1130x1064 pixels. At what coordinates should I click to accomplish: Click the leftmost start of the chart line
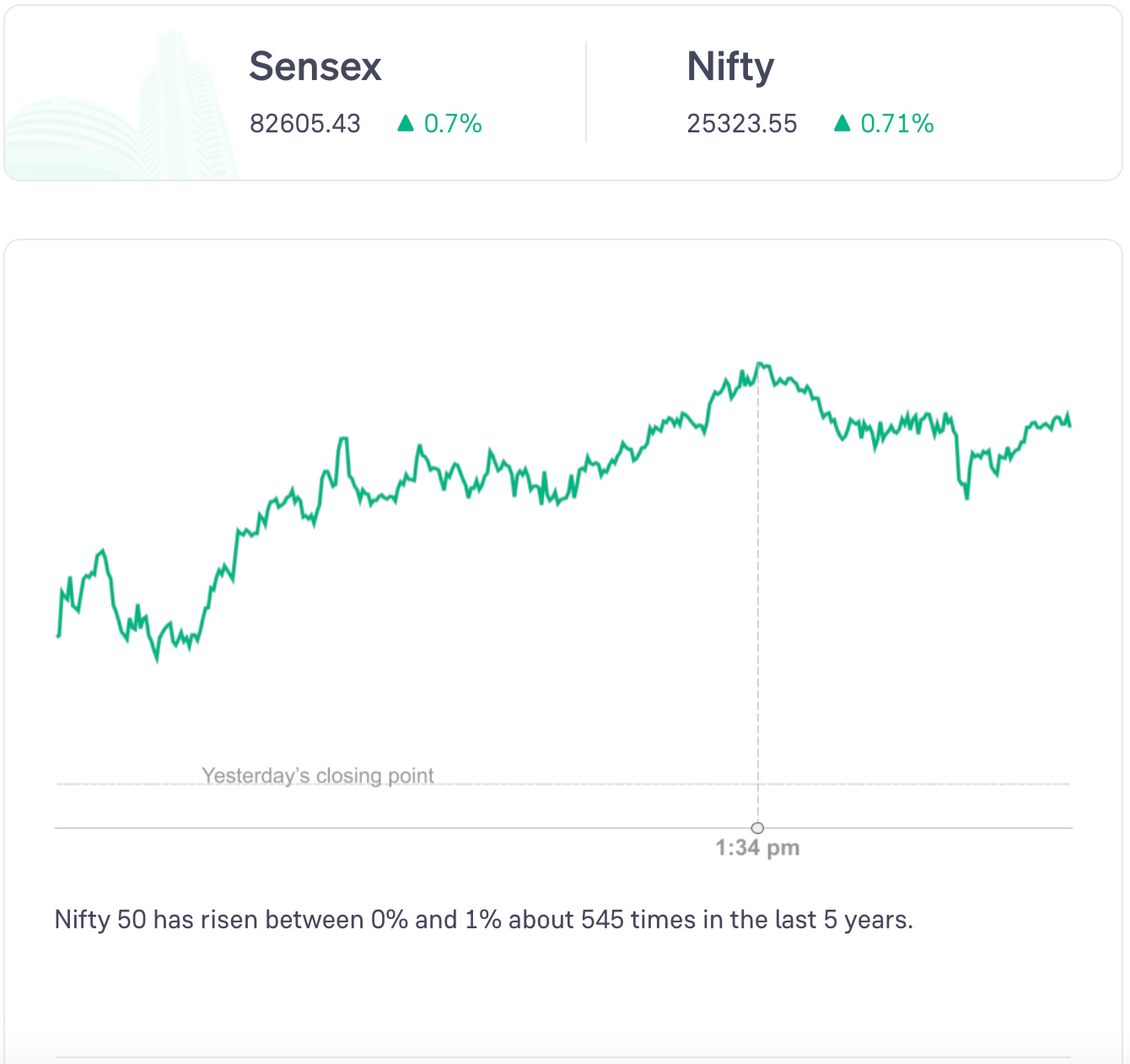coord(57,635)
